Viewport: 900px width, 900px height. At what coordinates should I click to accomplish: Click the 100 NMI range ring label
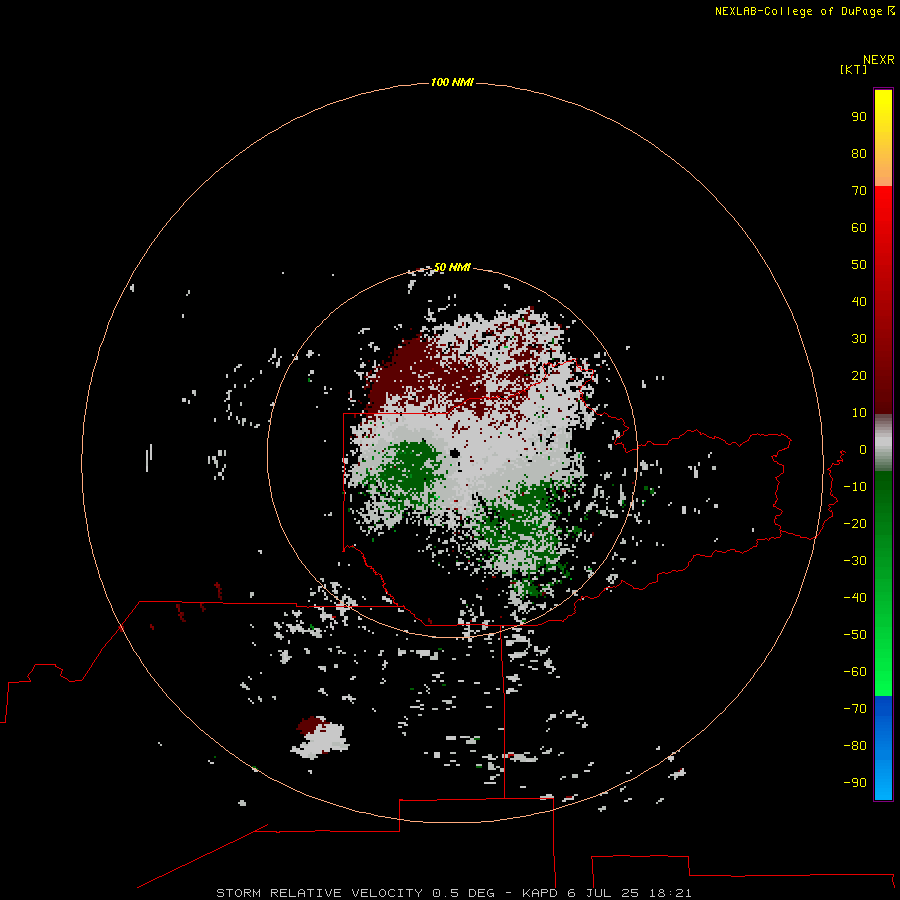pyautogui.click(x=452, y=82)
